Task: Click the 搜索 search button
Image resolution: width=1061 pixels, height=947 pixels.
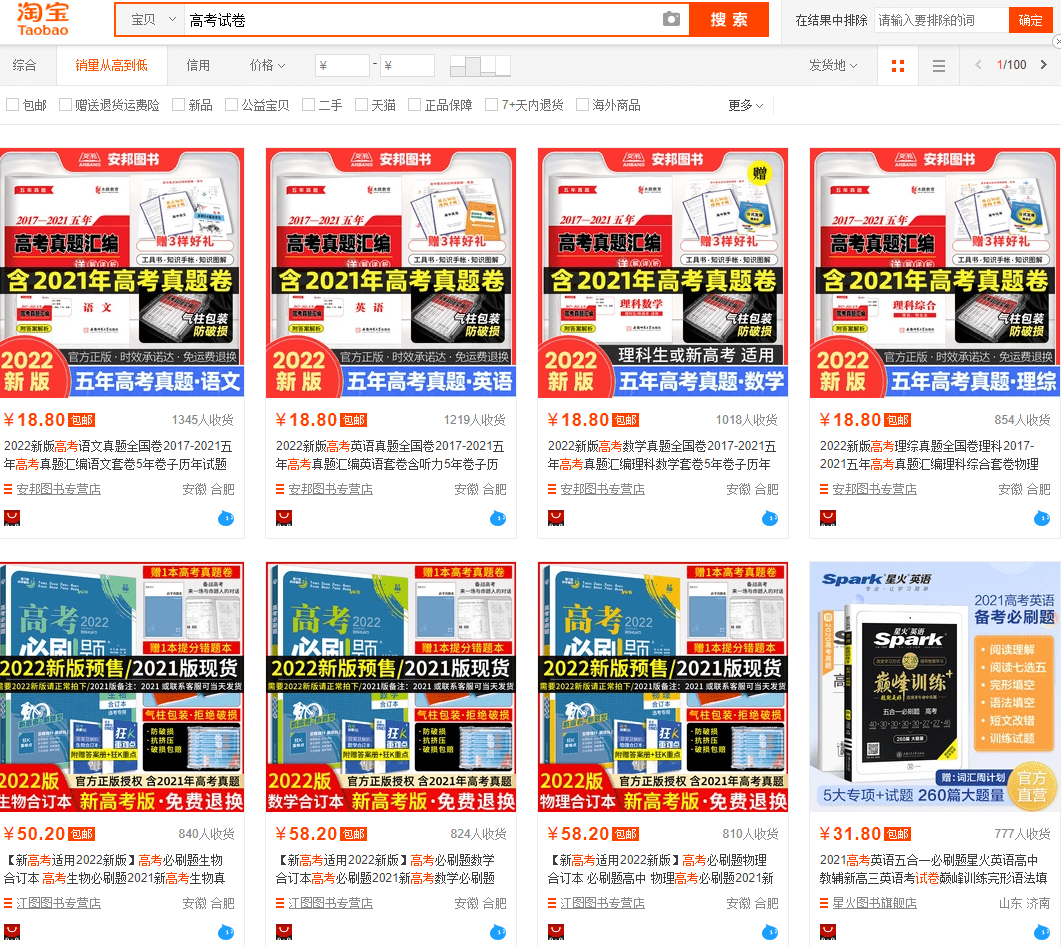Action: [x=729, y=19]
